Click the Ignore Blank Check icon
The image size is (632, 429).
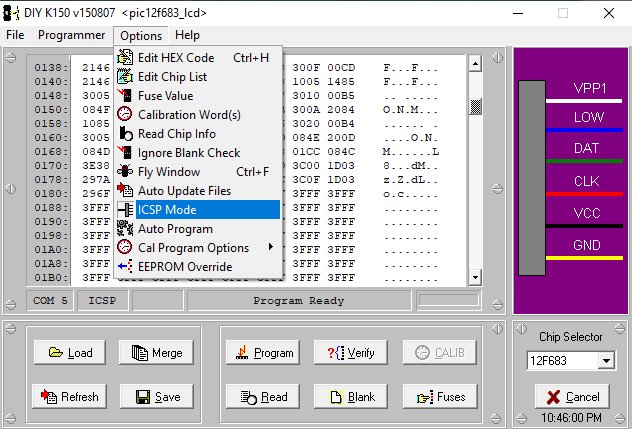click(x=125, y=152)
